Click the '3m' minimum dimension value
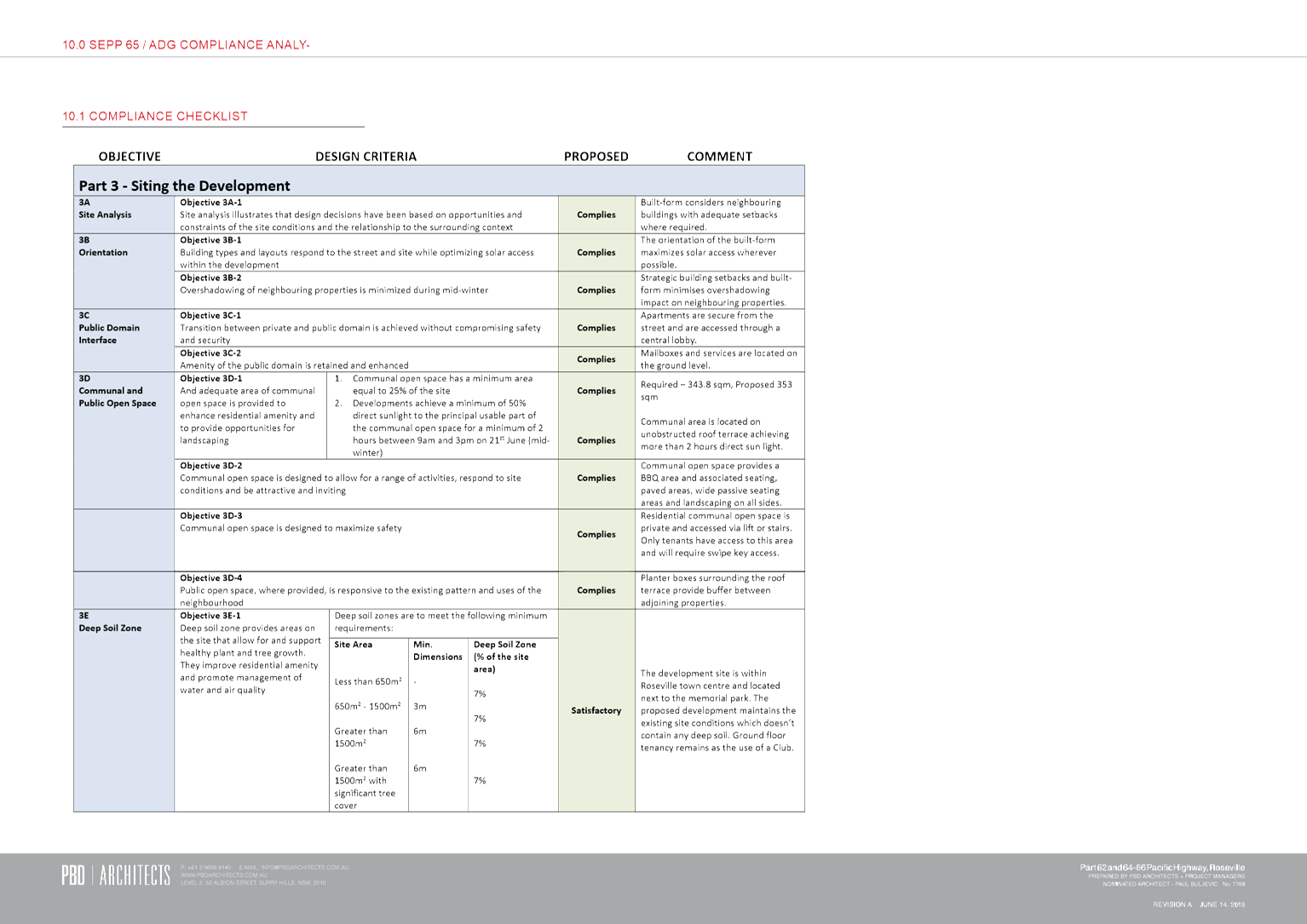The image size is (1307, 924). [420, 707]
